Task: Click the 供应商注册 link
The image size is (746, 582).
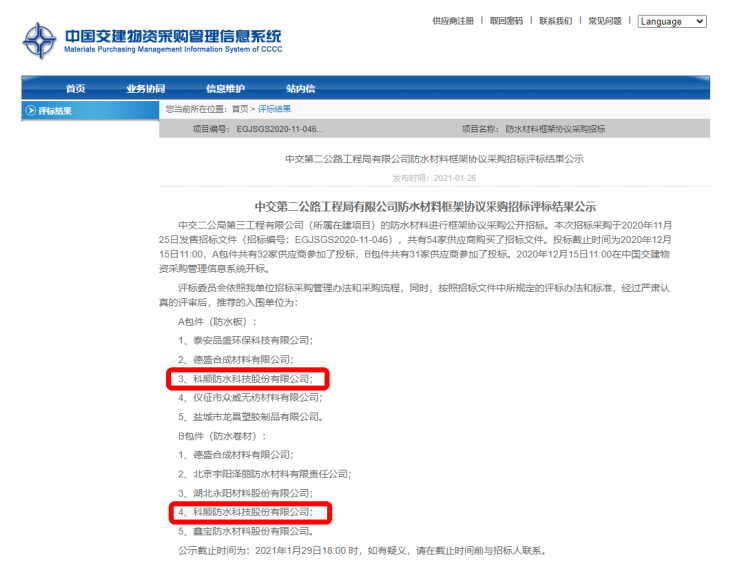Action: click(453, 21)
